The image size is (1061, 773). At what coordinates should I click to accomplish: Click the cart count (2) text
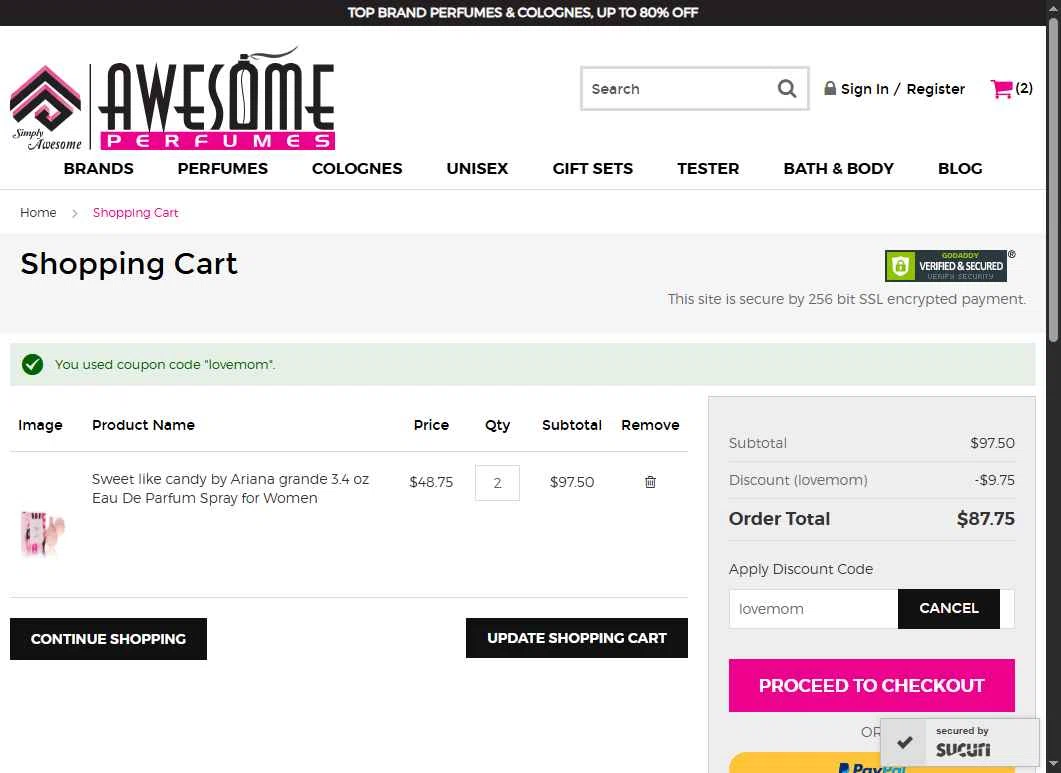(x=1024, y=88)
